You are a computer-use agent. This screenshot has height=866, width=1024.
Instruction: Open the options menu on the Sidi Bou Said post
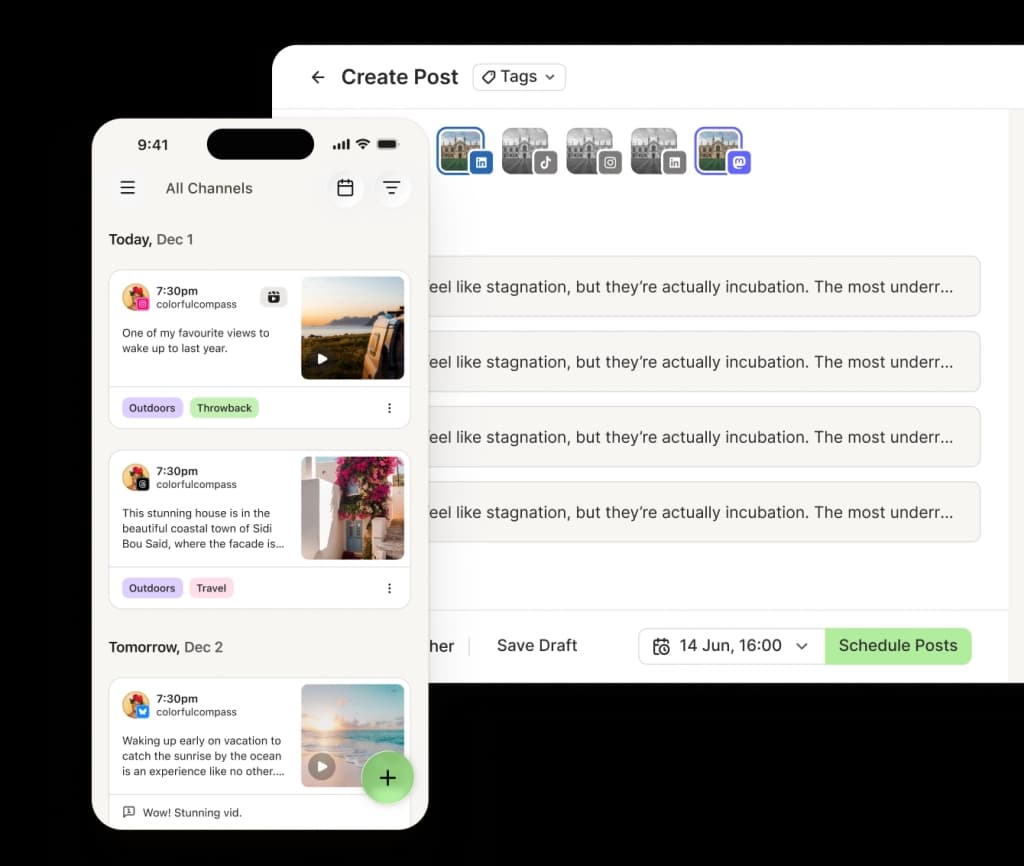pyautogui.click(x=389, y=588)
